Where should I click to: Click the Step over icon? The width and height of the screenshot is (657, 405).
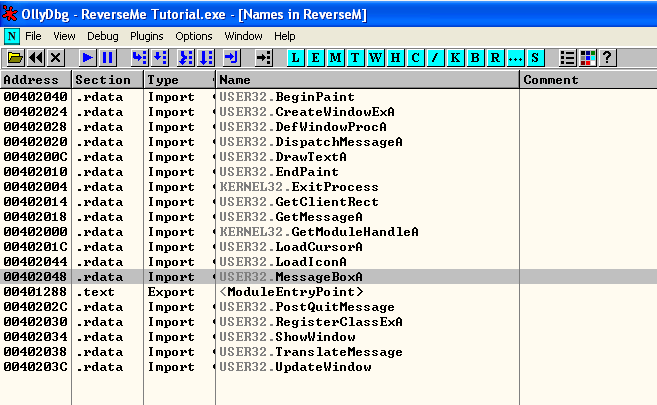point(160,57)
